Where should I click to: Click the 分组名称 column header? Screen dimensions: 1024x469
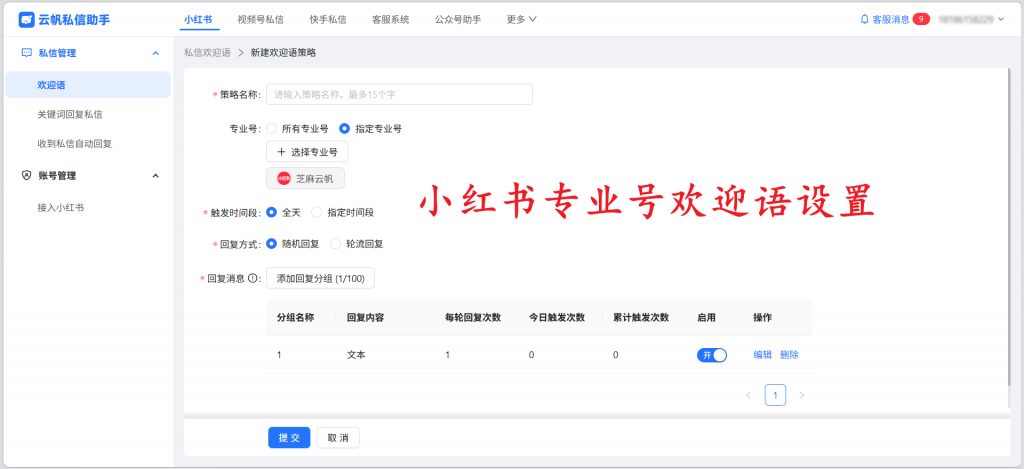point(296,317)
